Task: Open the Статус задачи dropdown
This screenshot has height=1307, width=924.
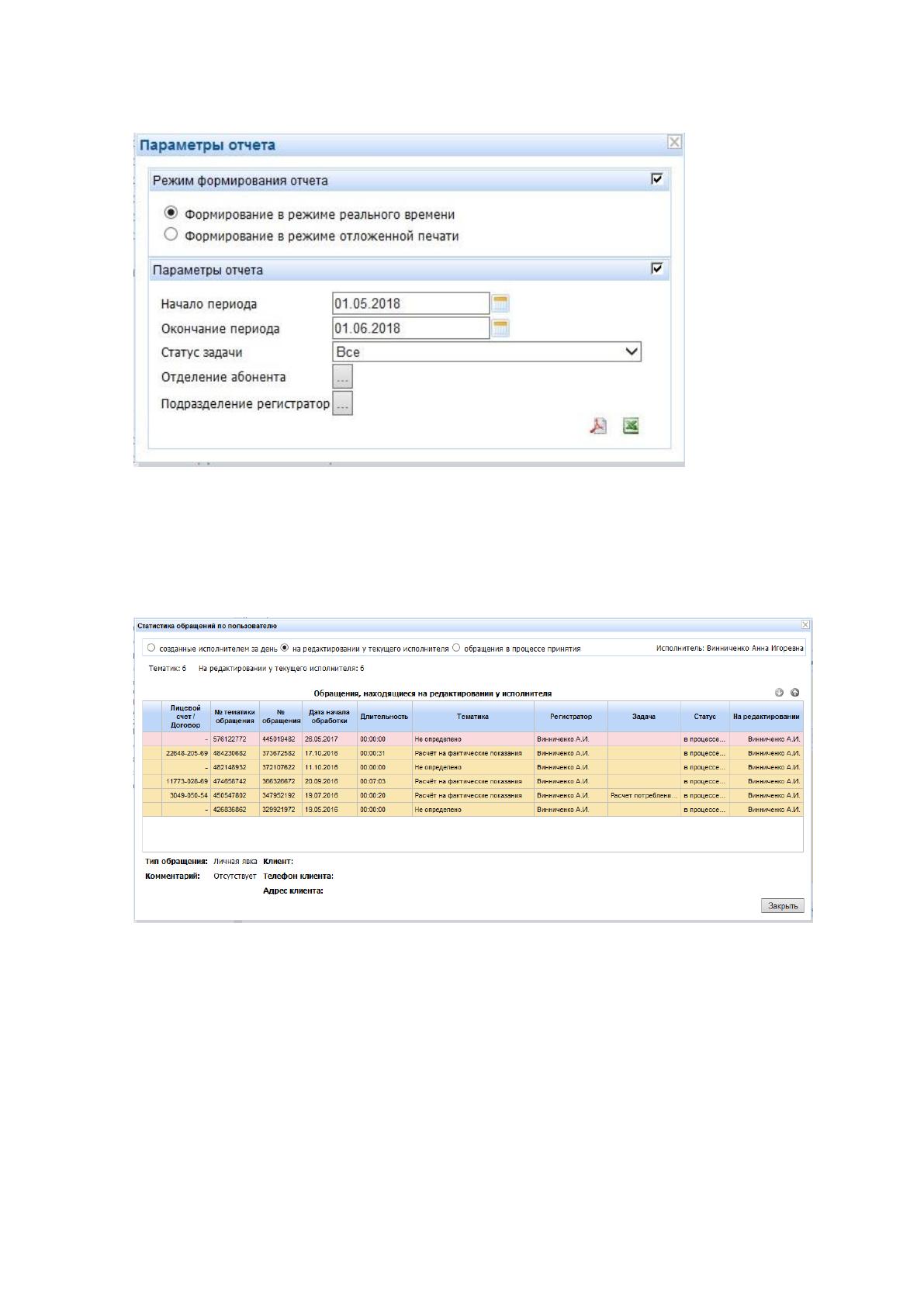Action: (x=486, y=352)
